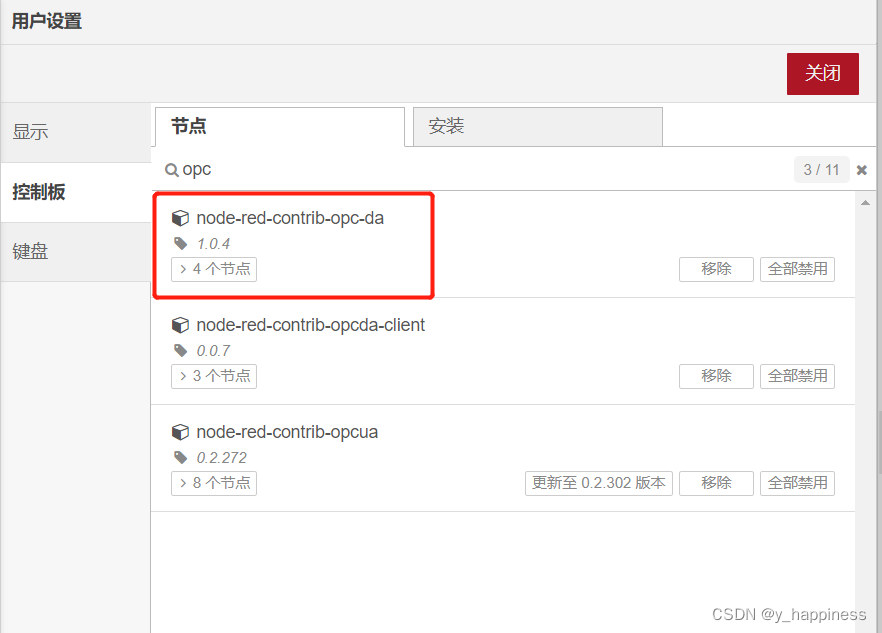Image resolution: width=882 pixels, height=633 pixels.
Task: Update opcua with 更新至 0.2.302 版本
Action: pos(598,483)
